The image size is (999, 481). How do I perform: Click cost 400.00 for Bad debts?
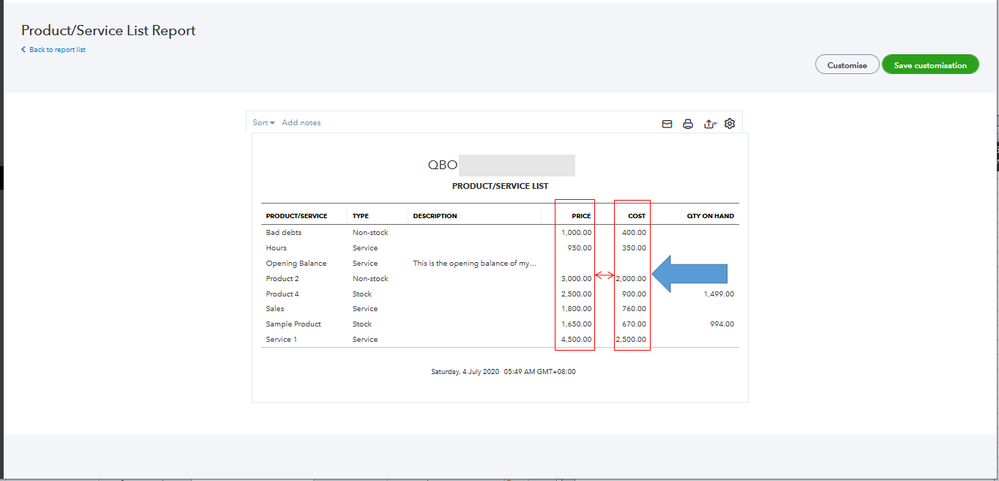pos(634,233)
